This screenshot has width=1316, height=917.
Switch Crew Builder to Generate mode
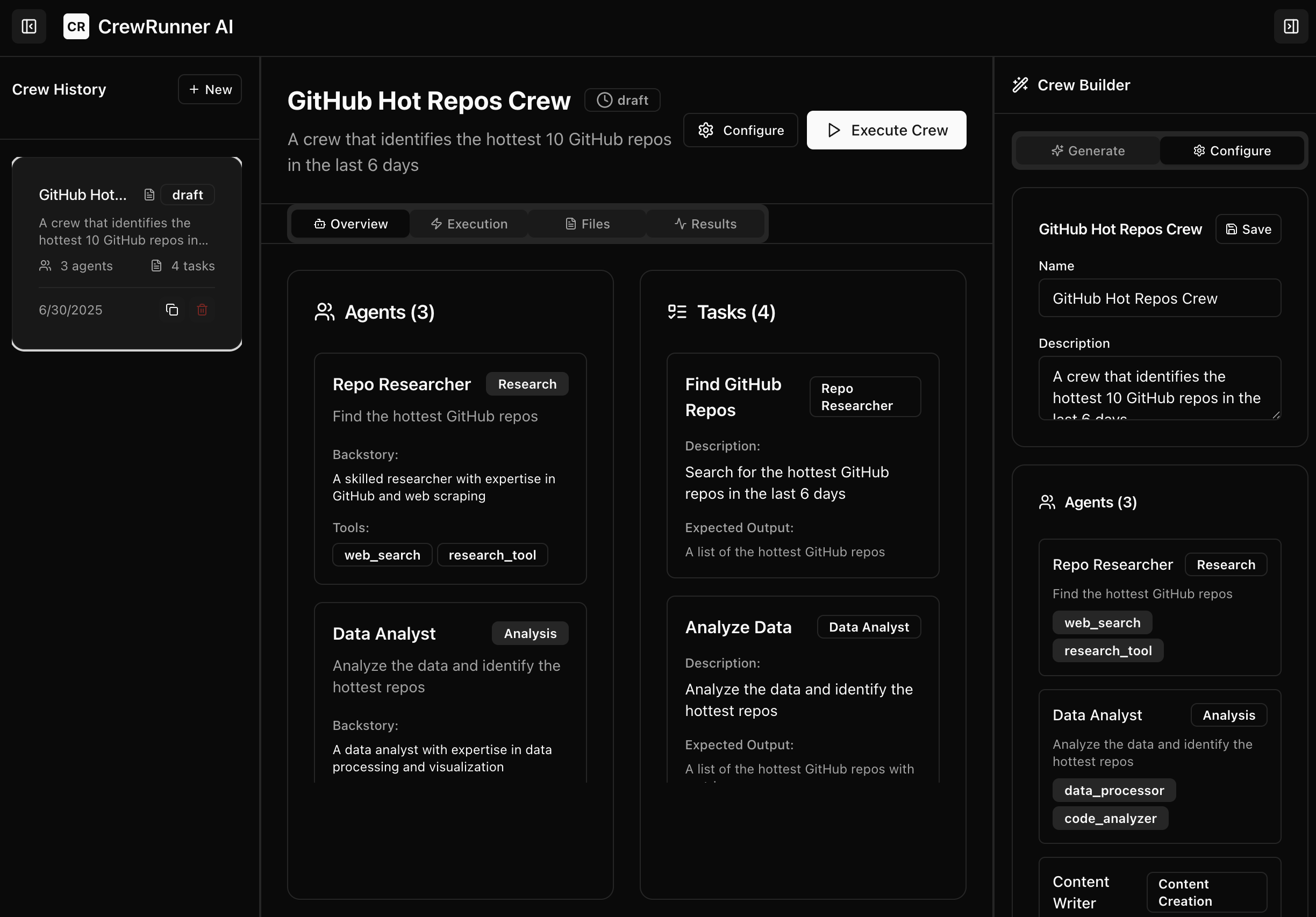pyautogui.click(x=1088, y=151)
